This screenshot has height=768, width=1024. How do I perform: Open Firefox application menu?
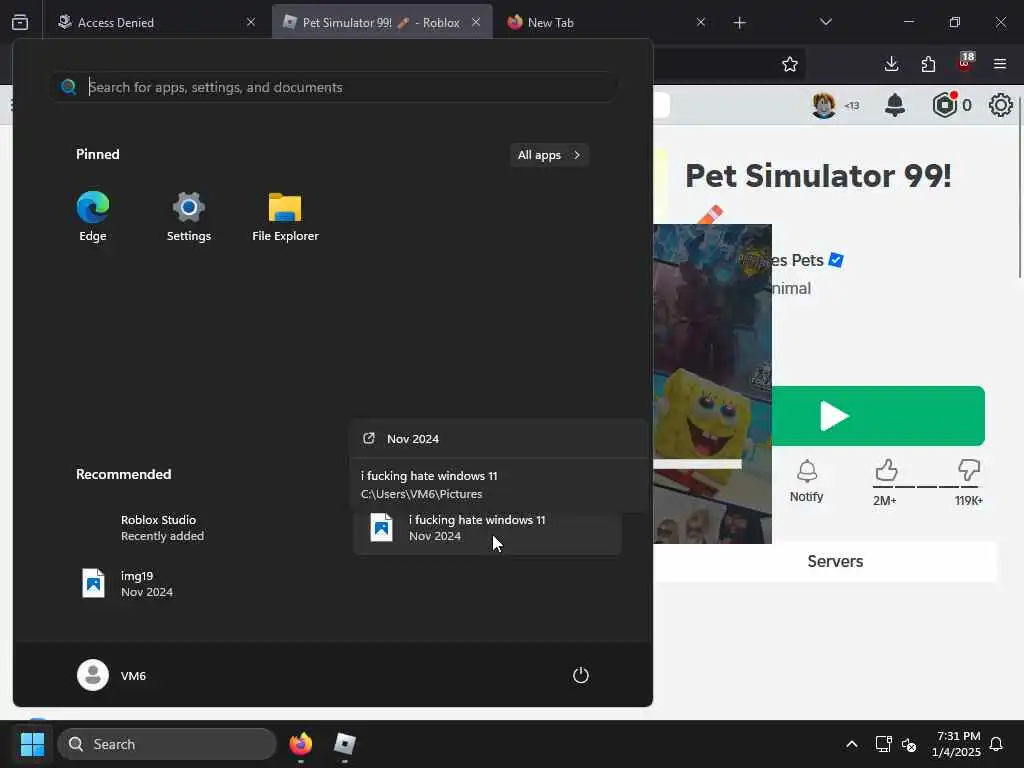(x=1000, y=64)
